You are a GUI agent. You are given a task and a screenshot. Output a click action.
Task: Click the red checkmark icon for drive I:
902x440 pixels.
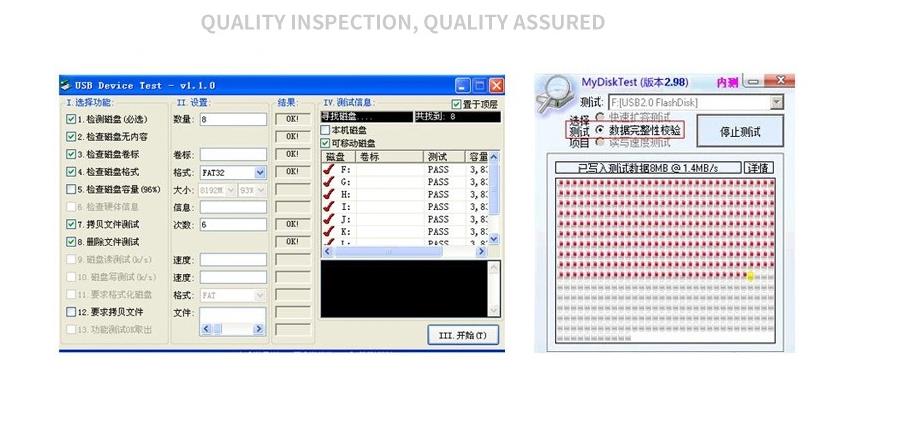(329, 206)
